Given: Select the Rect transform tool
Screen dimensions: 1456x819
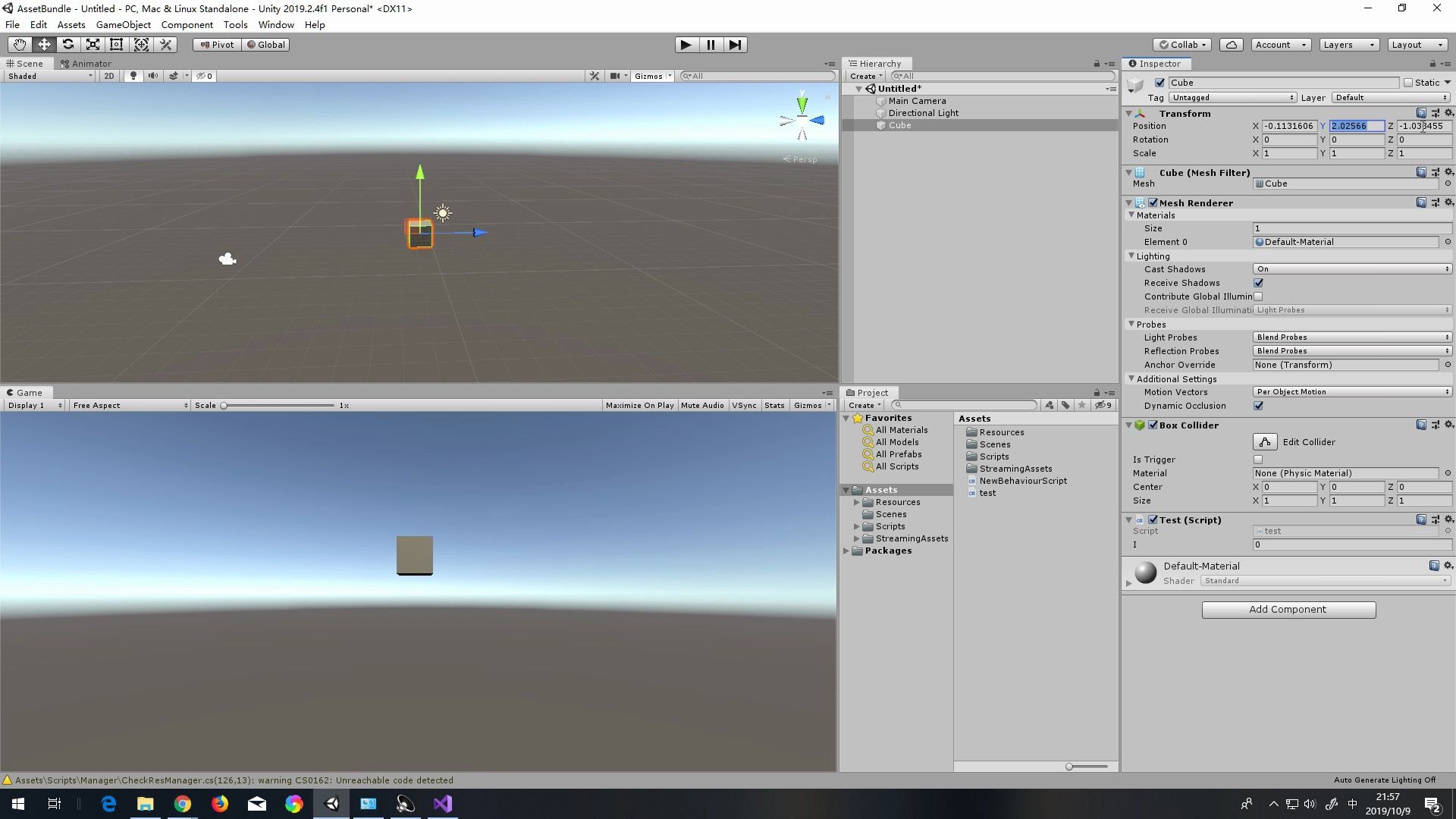Looking at the screenshot, I should point(117,45).
